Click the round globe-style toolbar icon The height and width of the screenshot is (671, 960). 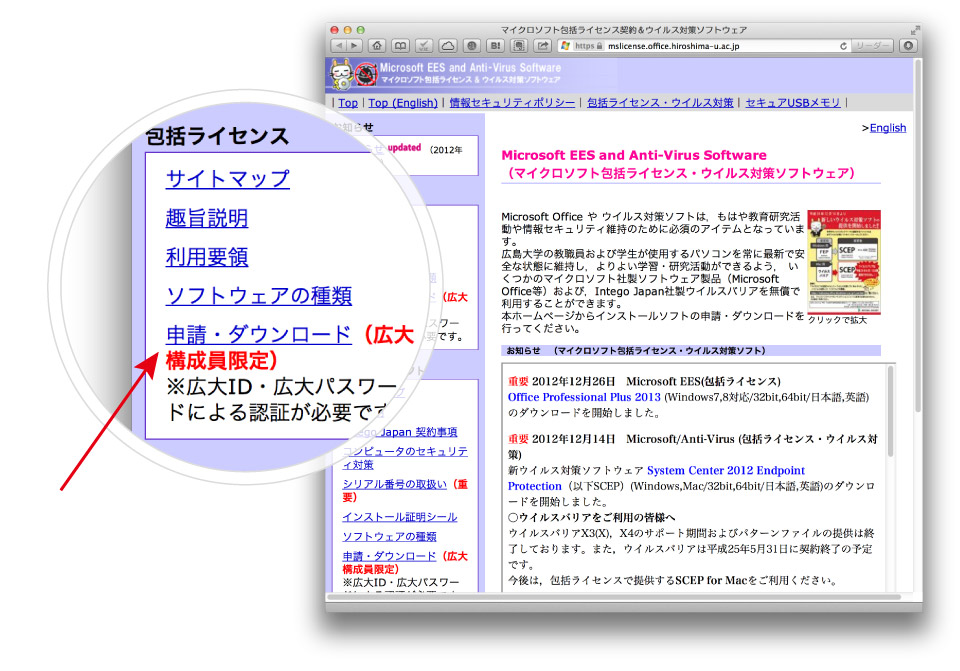click(471, 46)
